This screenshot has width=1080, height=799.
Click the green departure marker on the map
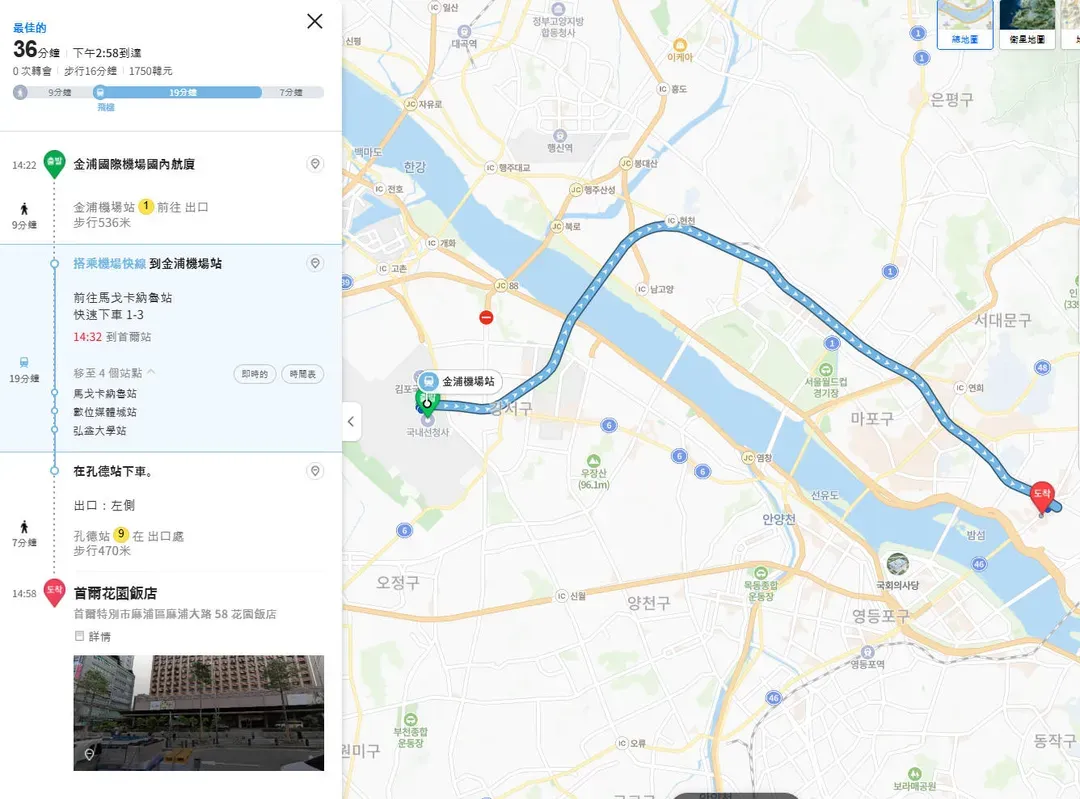click(426, 402)
